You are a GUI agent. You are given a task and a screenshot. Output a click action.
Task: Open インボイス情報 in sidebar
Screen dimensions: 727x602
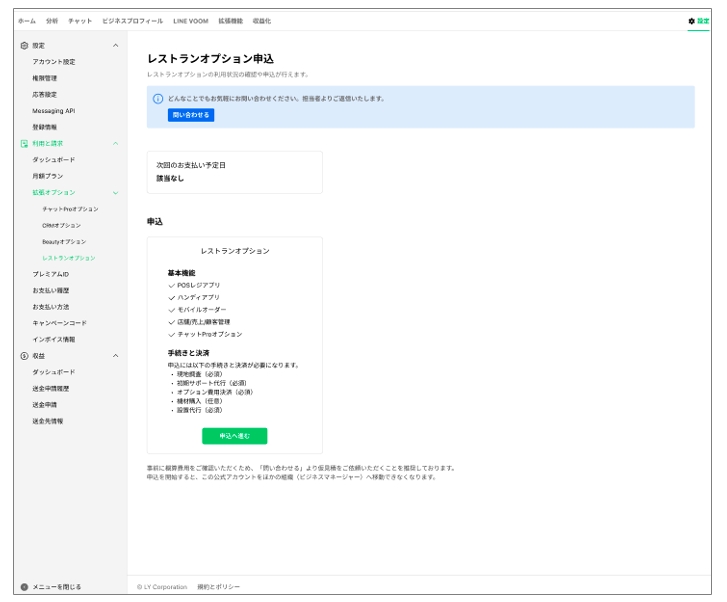coord(54,339)
